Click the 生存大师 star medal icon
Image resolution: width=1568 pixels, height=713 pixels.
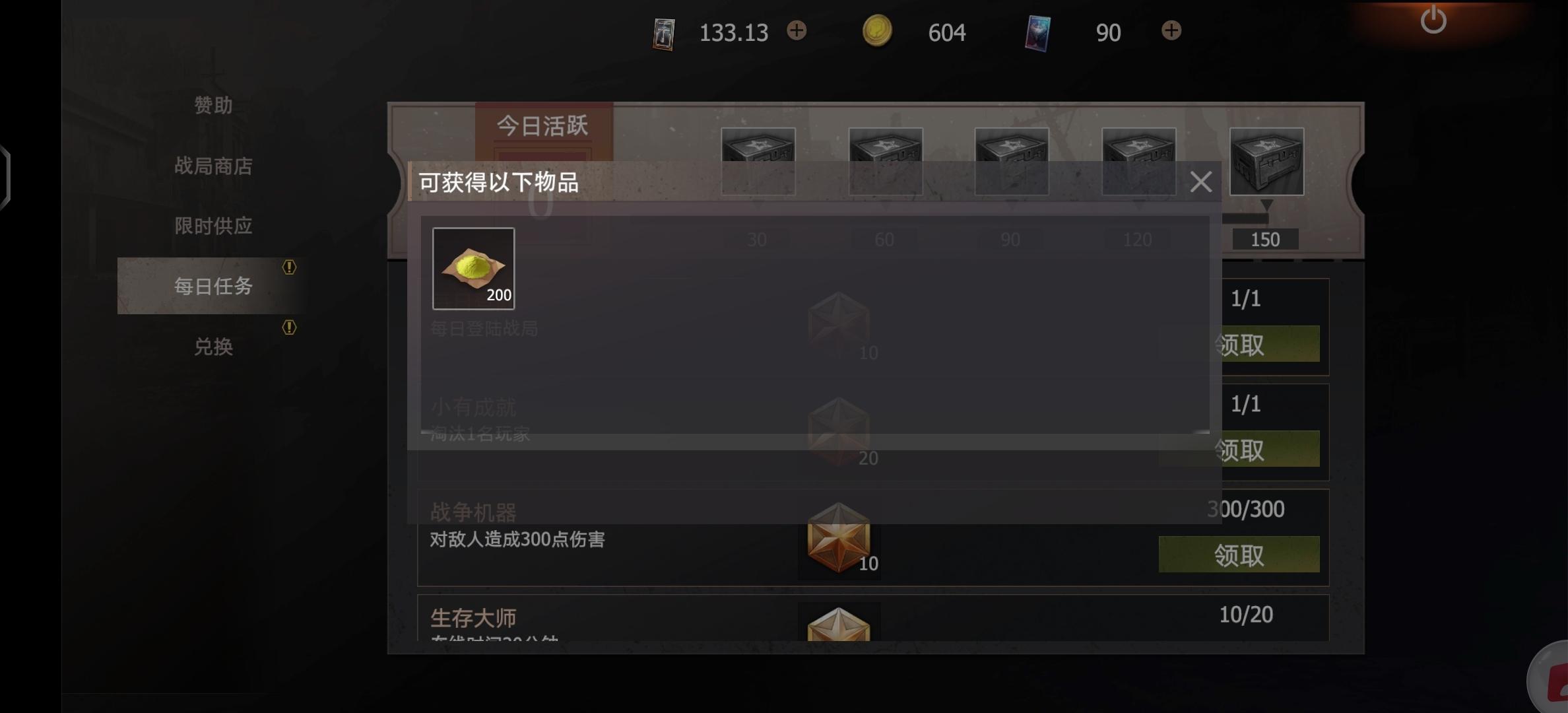(839, 625)
